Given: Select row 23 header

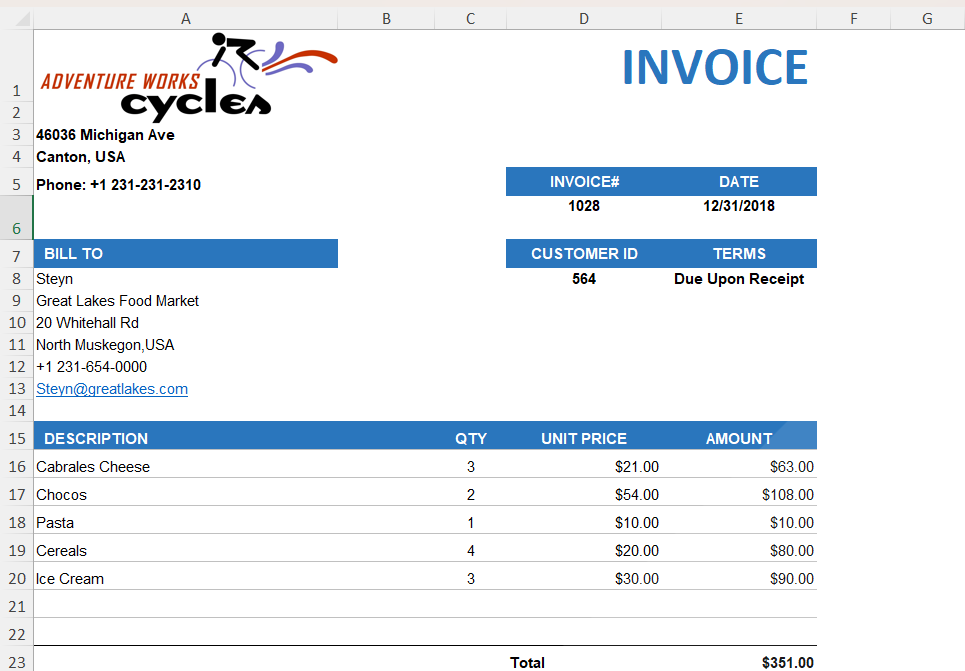Looking at the screenshot, I should click(17, 662).
